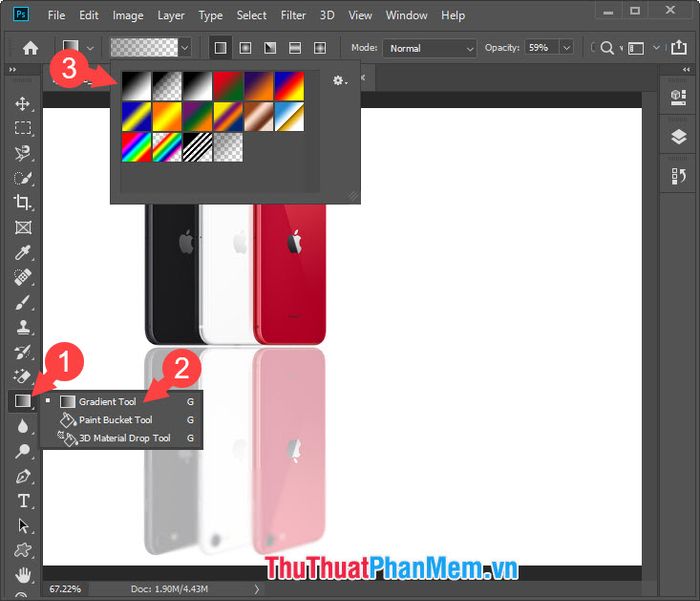Open the View menu
This screenshot has width=700, height=601.
tap(360, 15)
